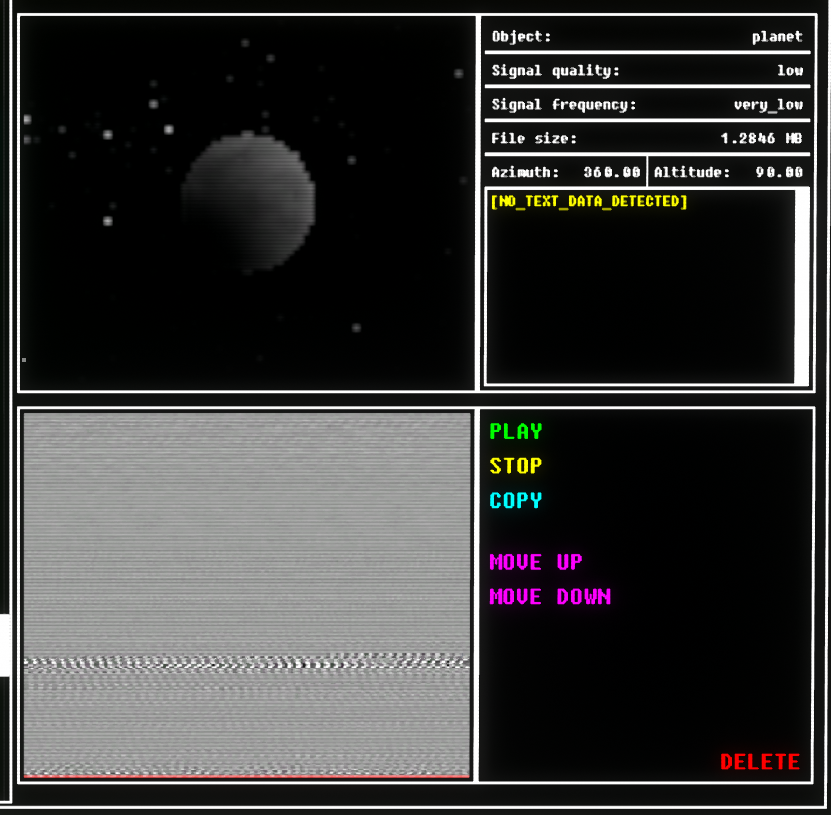Click the red DELETE button
This screenshot has height=815, width=831.
pyautogui.click(x=760, y=762)
